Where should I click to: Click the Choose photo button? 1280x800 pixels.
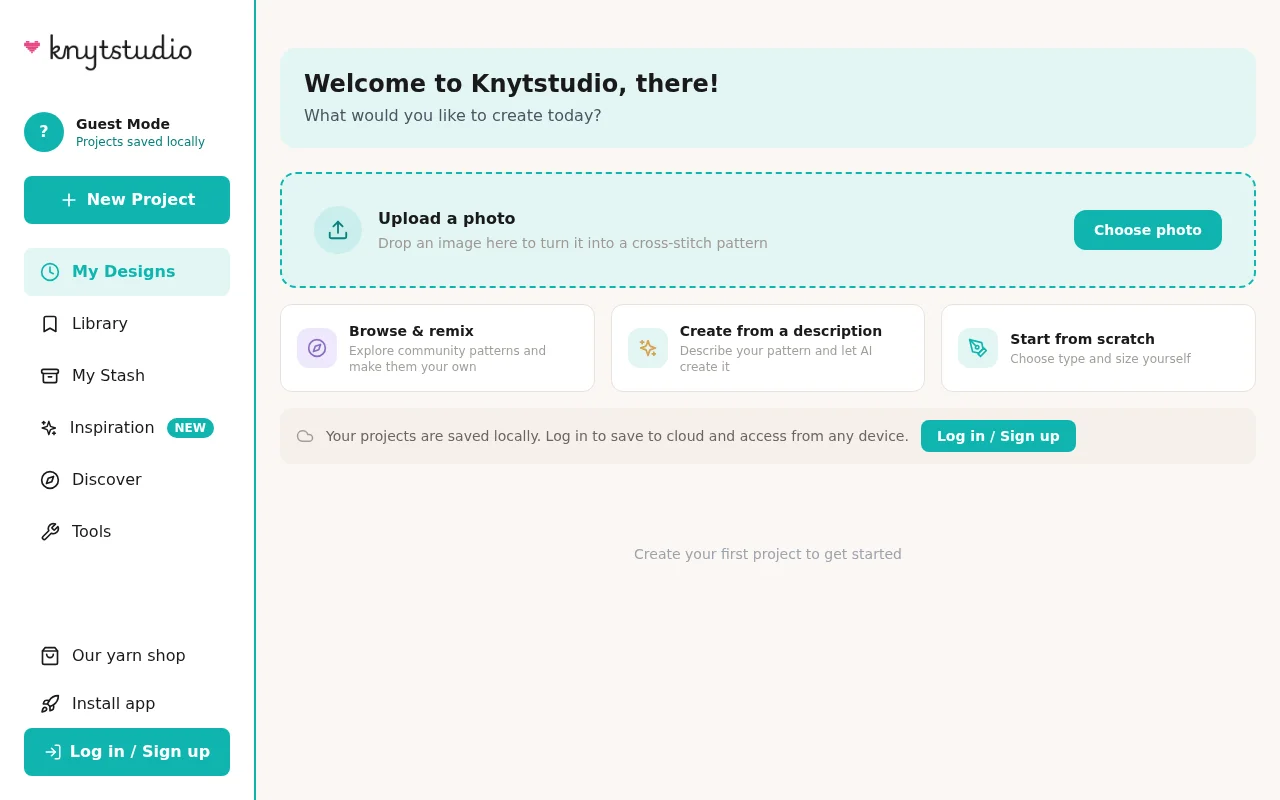pos(1148,230)
